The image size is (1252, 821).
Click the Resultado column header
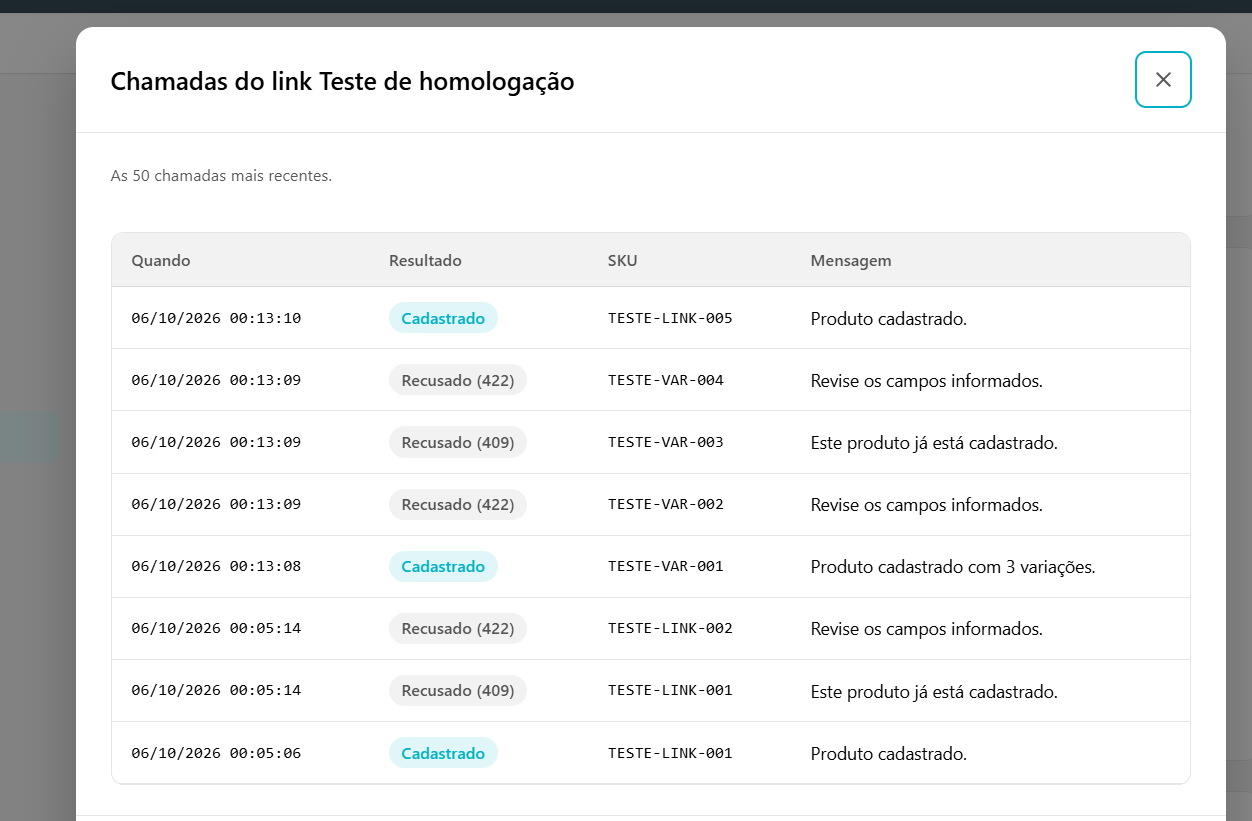click(x=425, y=260)
